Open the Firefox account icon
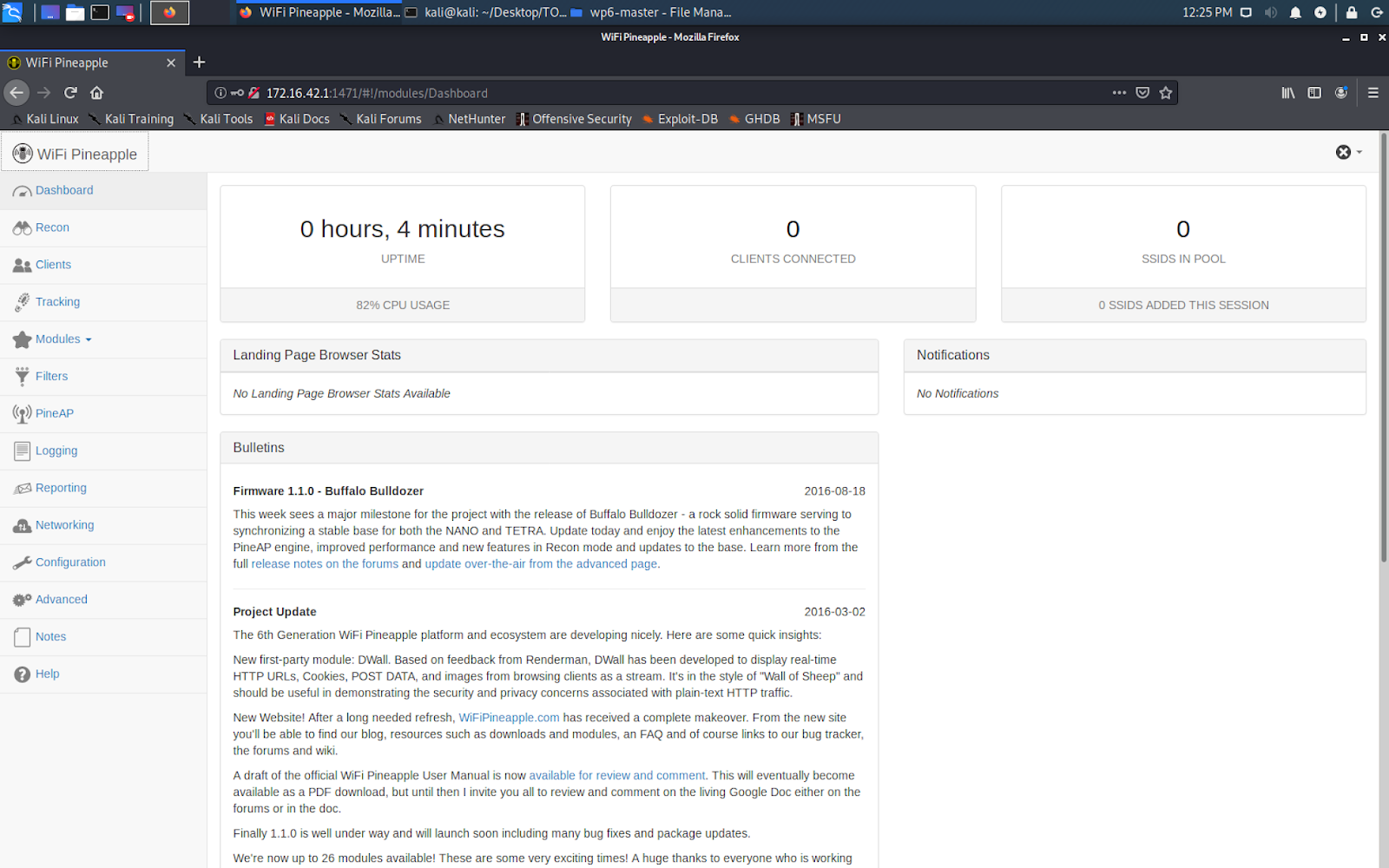 1341,93
